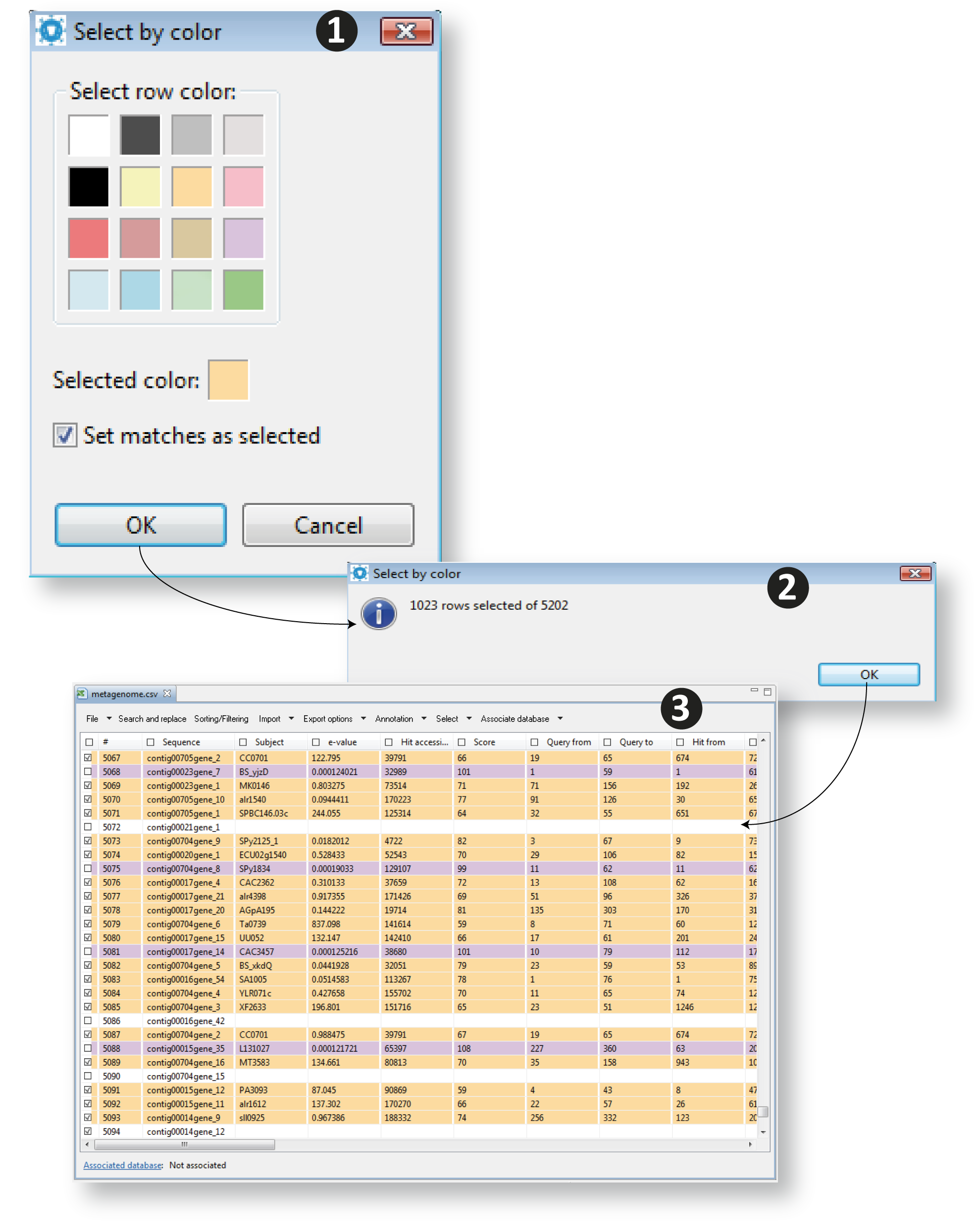Check the row 5068 checkbox
Viewport: 974px width, 1232px height.
click(88, 771)
